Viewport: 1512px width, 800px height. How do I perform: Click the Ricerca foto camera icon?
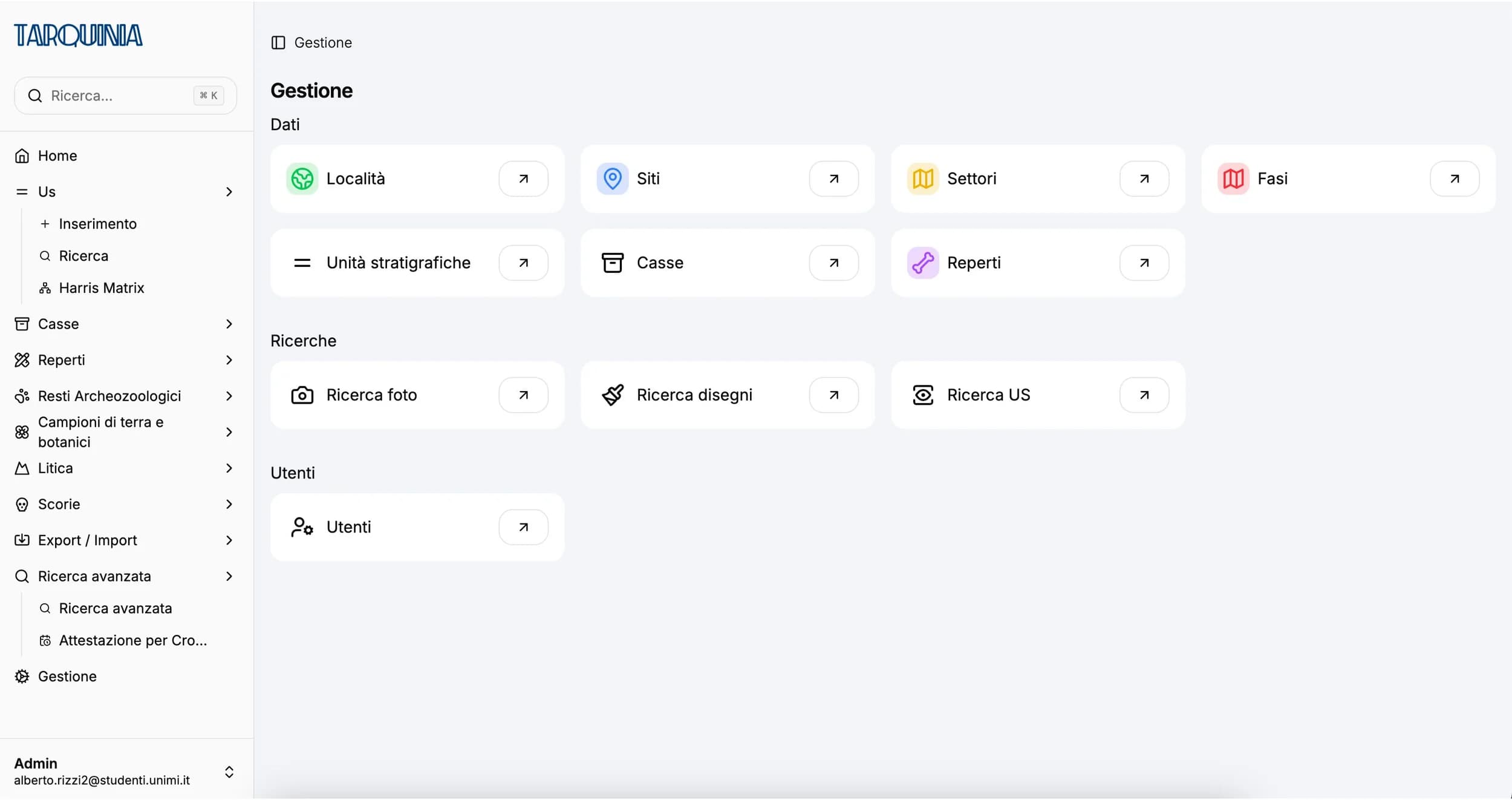click(x=302, y=395)
